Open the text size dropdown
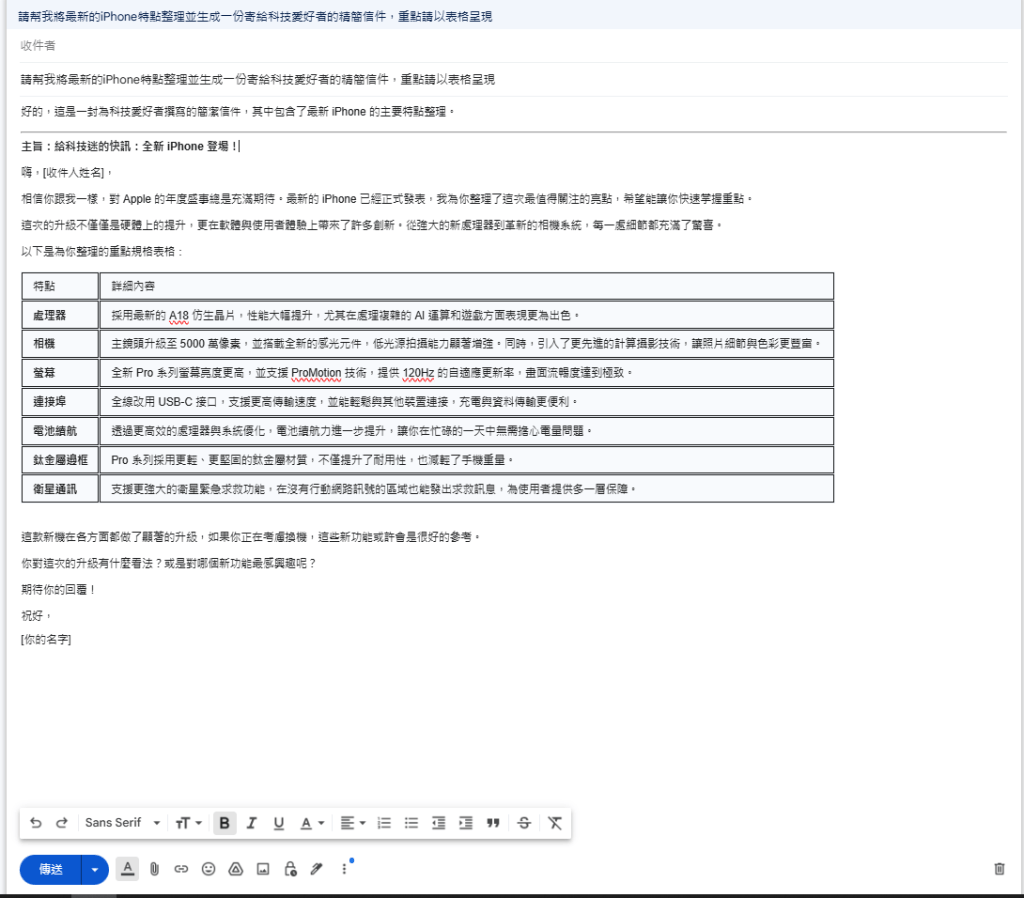This screenshot has width=1024, height=898. 188,823
